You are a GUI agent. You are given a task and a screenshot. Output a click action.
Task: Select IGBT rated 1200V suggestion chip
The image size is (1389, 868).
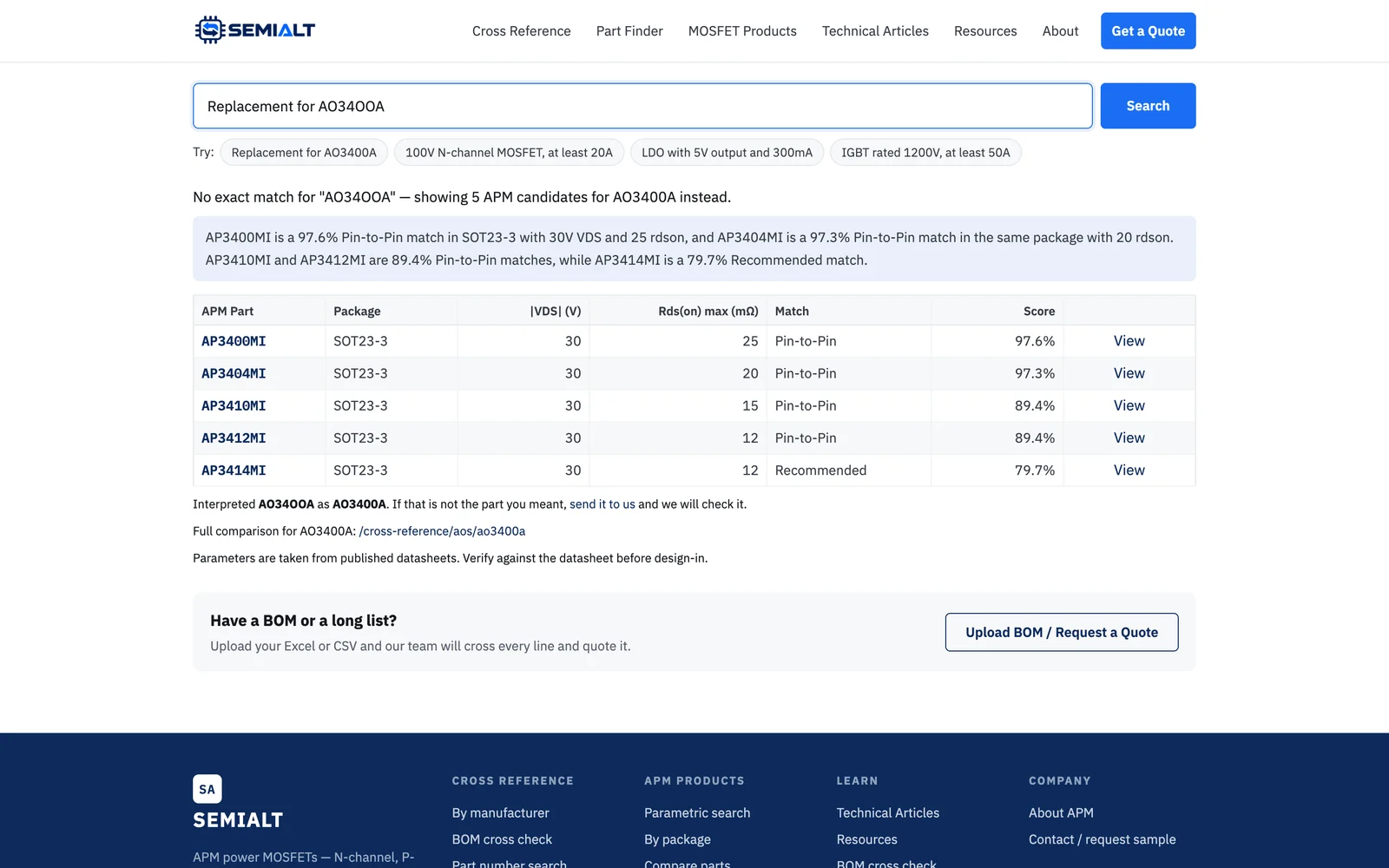point(925,153)
